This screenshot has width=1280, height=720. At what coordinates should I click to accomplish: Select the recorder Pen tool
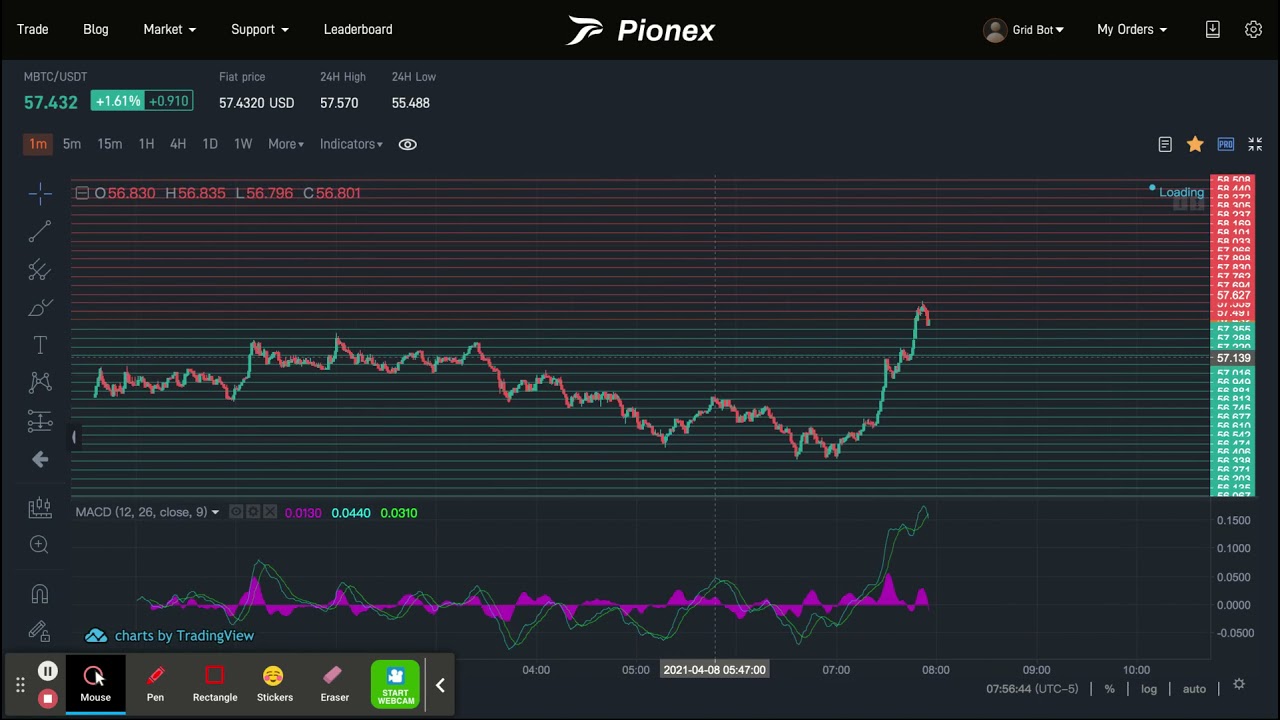pyautogui.click(x=155, y=685)
